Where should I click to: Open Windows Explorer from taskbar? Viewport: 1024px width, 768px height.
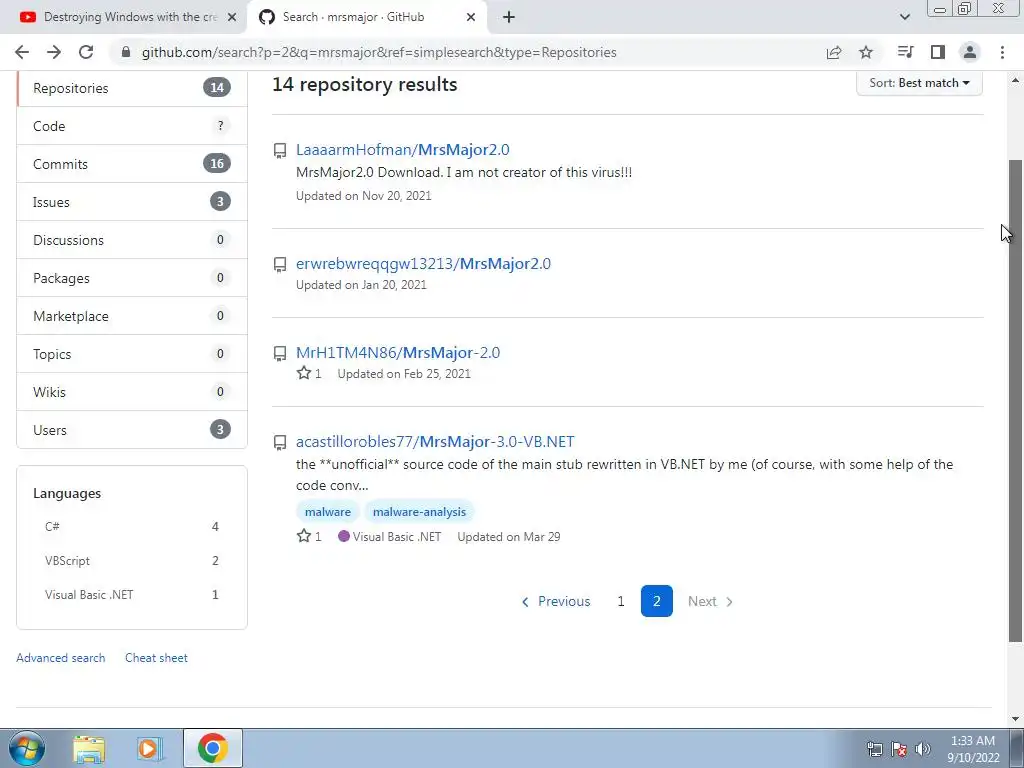(89, 748)
